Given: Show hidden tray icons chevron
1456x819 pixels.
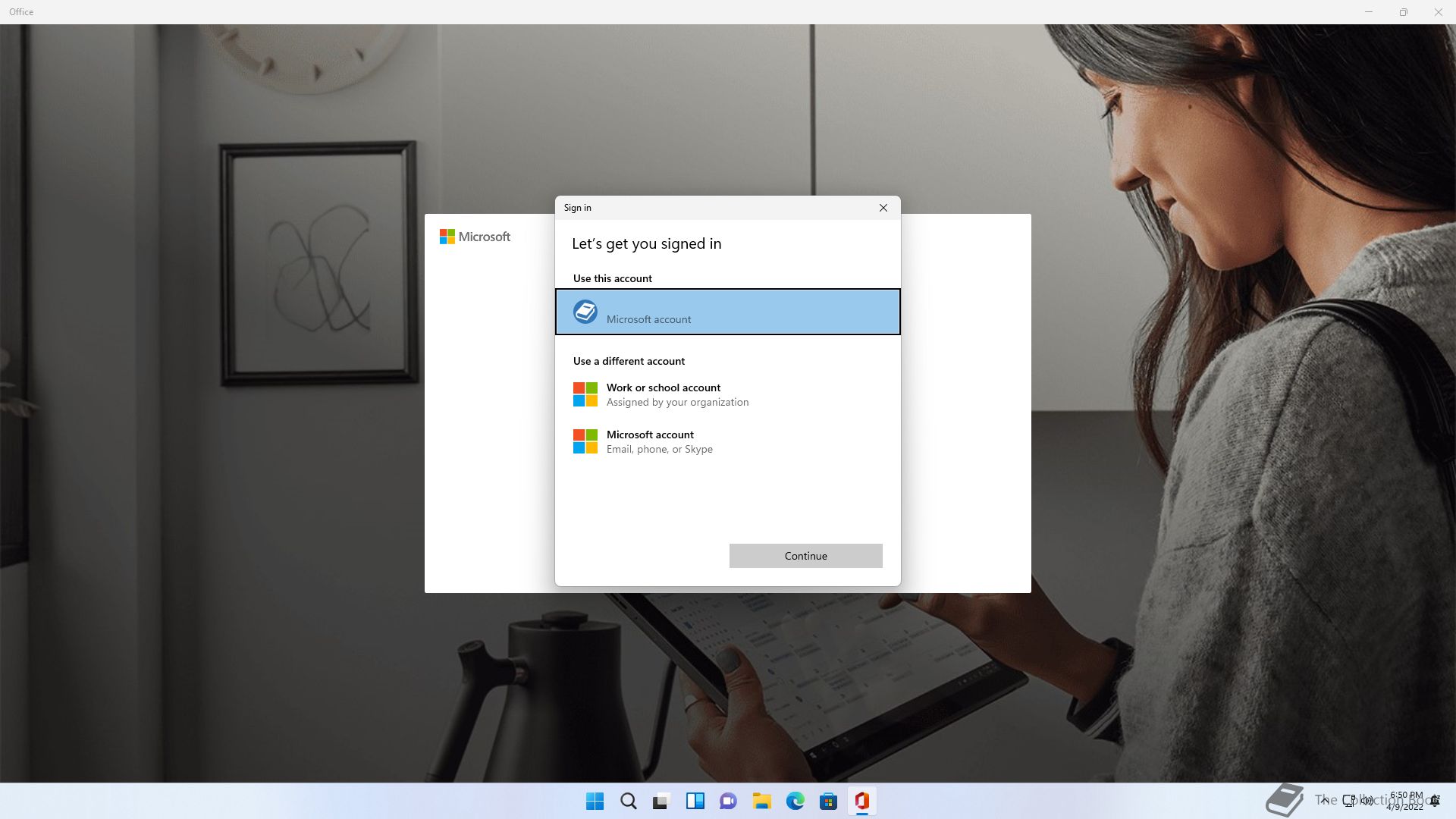Looking at the screenshot, I should [1325, 801].
